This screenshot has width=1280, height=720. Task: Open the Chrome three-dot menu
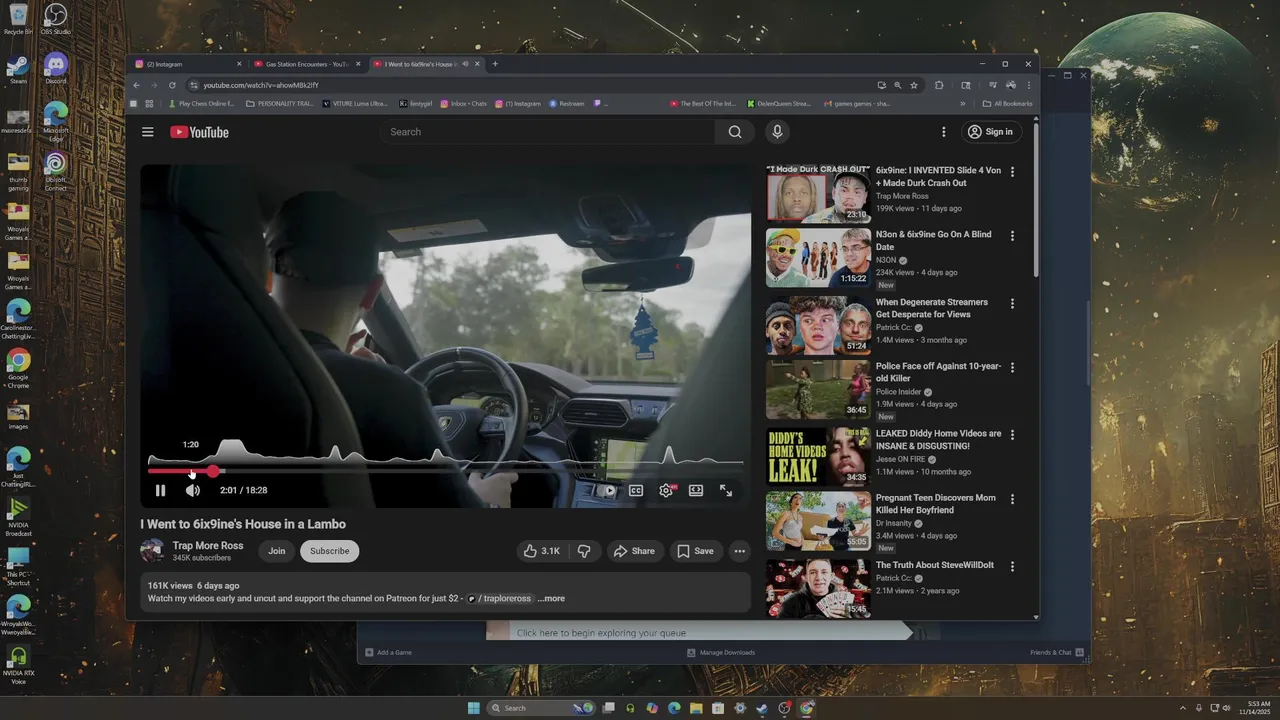tap(1029, 85)
